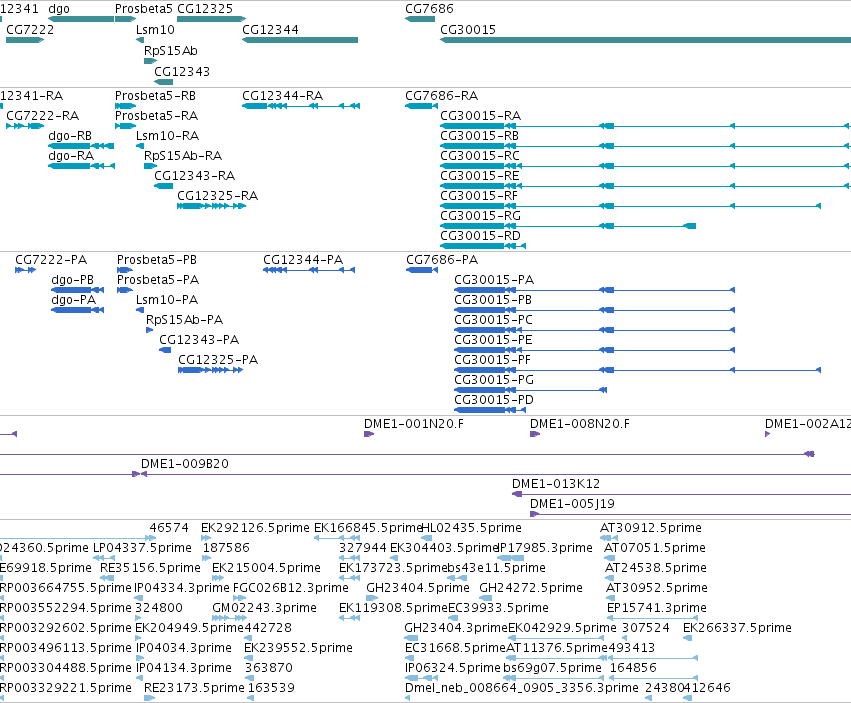Select EST GH23404.5prime
Viewport: 851px width, 703px height.
pos(418,588)
